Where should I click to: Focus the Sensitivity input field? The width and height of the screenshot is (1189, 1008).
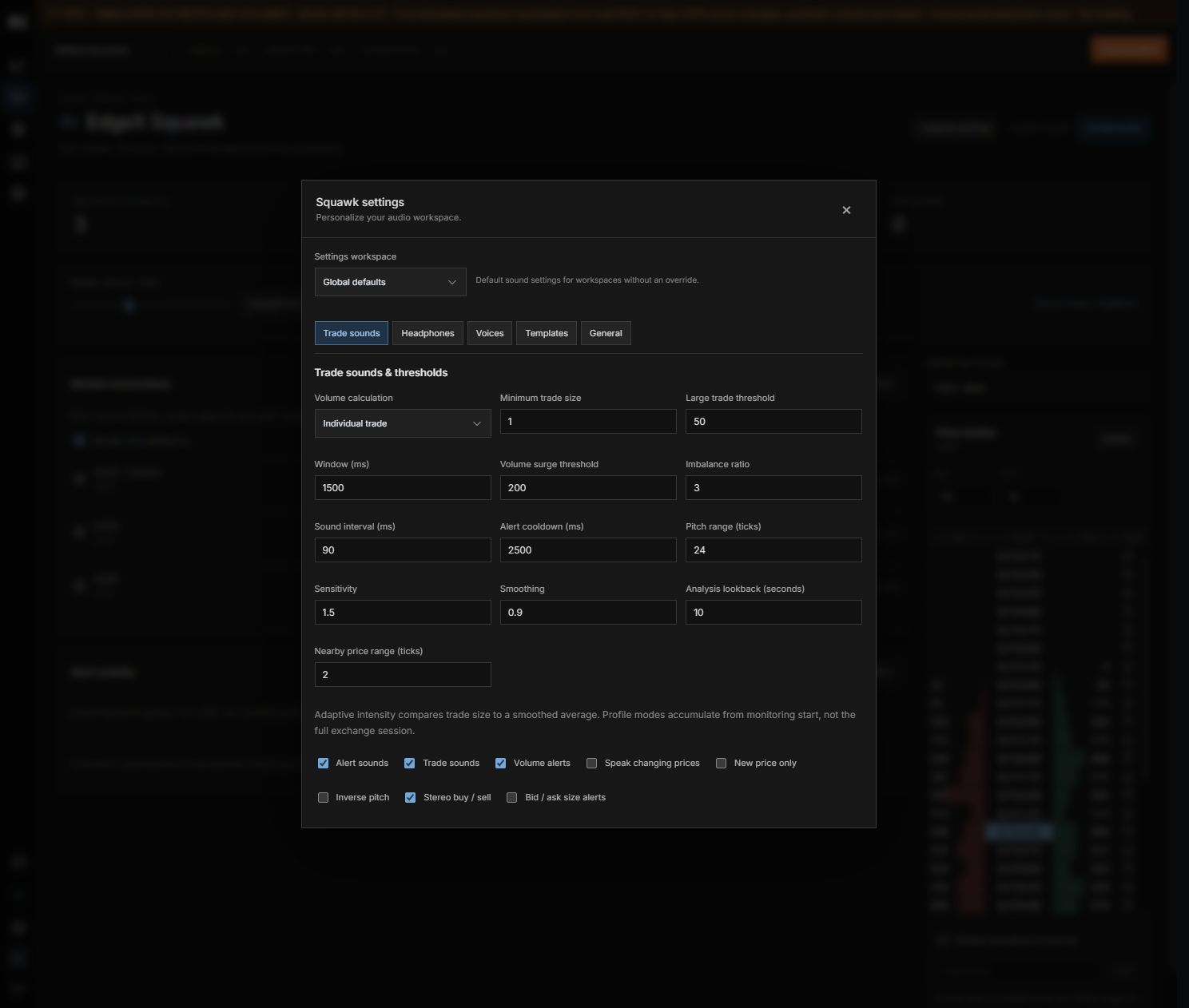(x=403, y=613)
